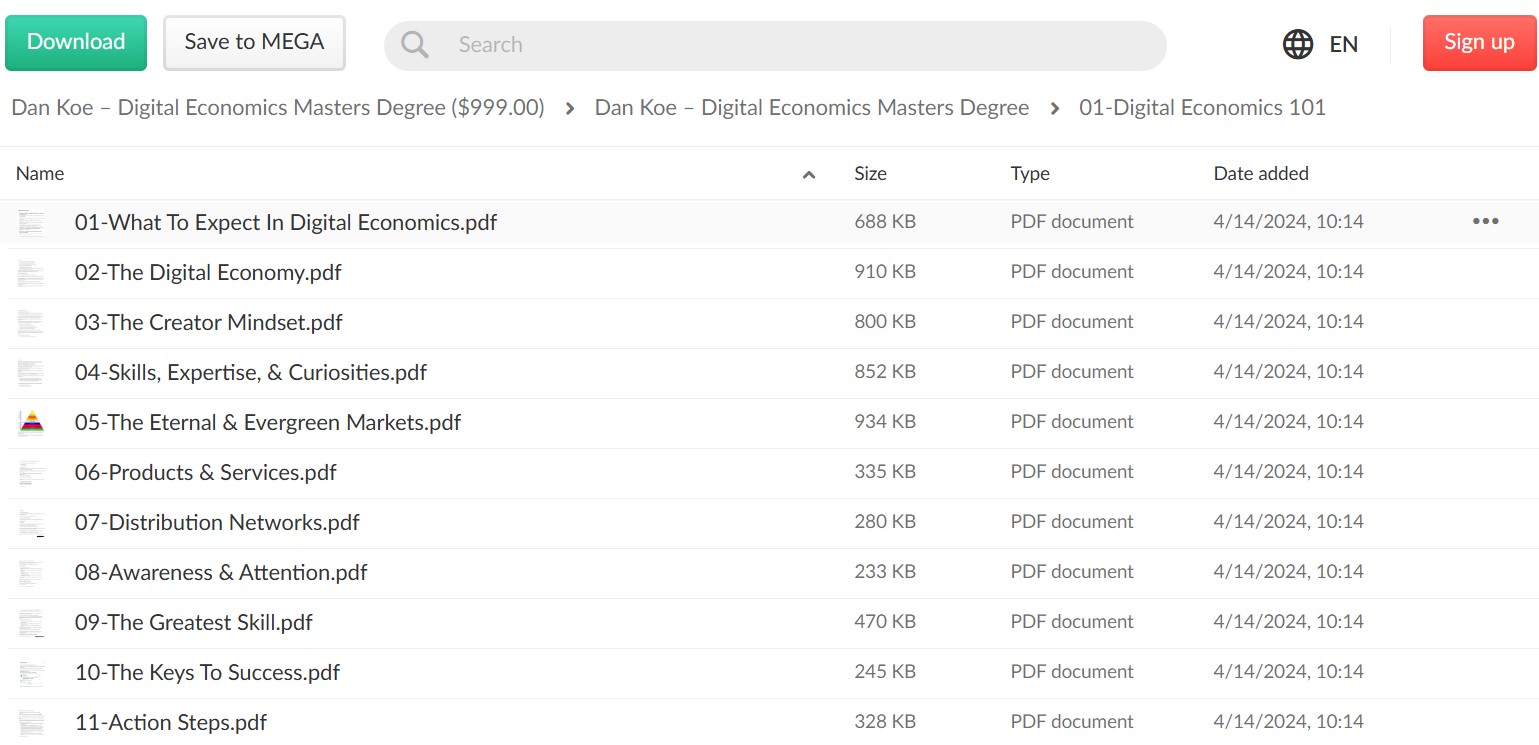Select the 03-The Creator Mindset.pdf file
The height and width of the screenshot is (745, 1539).
pos(769,322)
